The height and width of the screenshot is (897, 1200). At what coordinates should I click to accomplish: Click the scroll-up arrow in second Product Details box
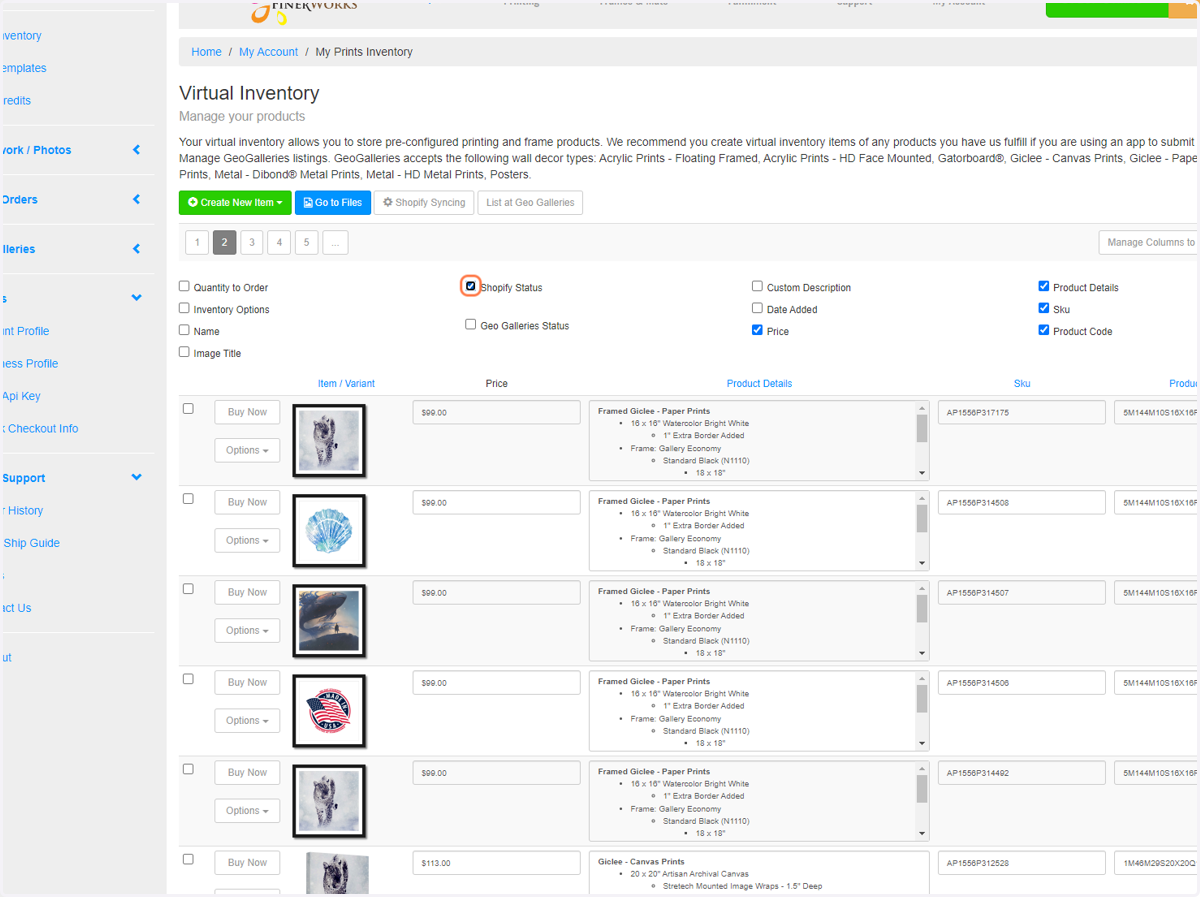[x=922, y=497]
